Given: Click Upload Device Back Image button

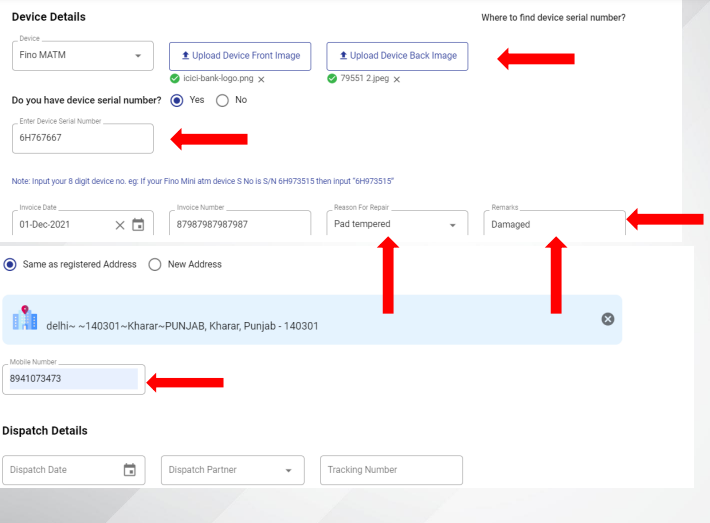Looking at the screenshot, I should pos(397,56).
